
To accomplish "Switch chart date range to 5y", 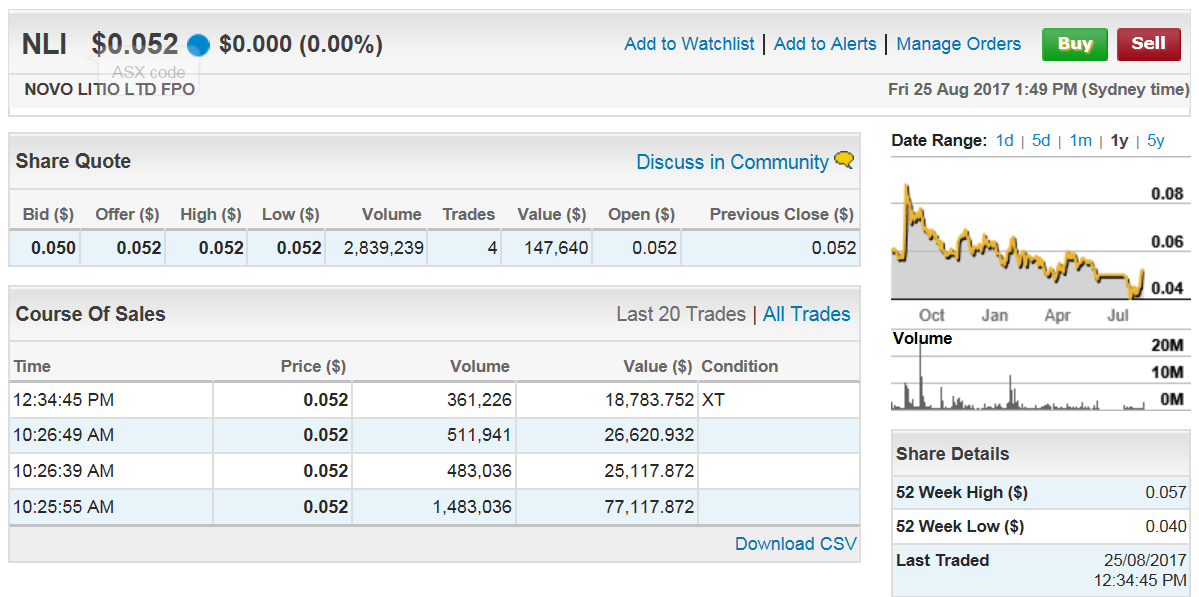I will click(x=1155, y=141).
